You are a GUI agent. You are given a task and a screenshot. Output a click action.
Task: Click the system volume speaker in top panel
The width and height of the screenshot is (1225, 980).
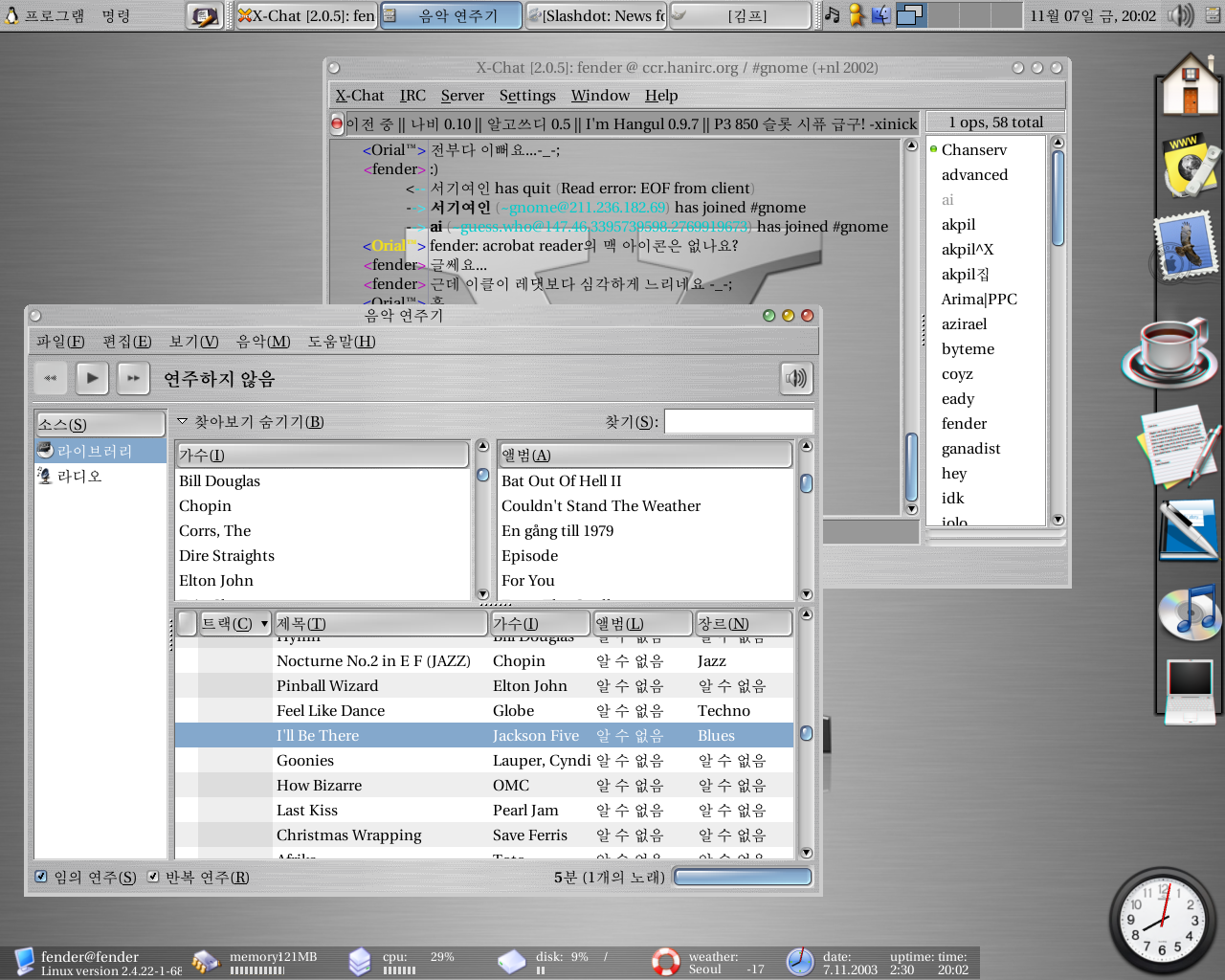tap(1182, 15)
